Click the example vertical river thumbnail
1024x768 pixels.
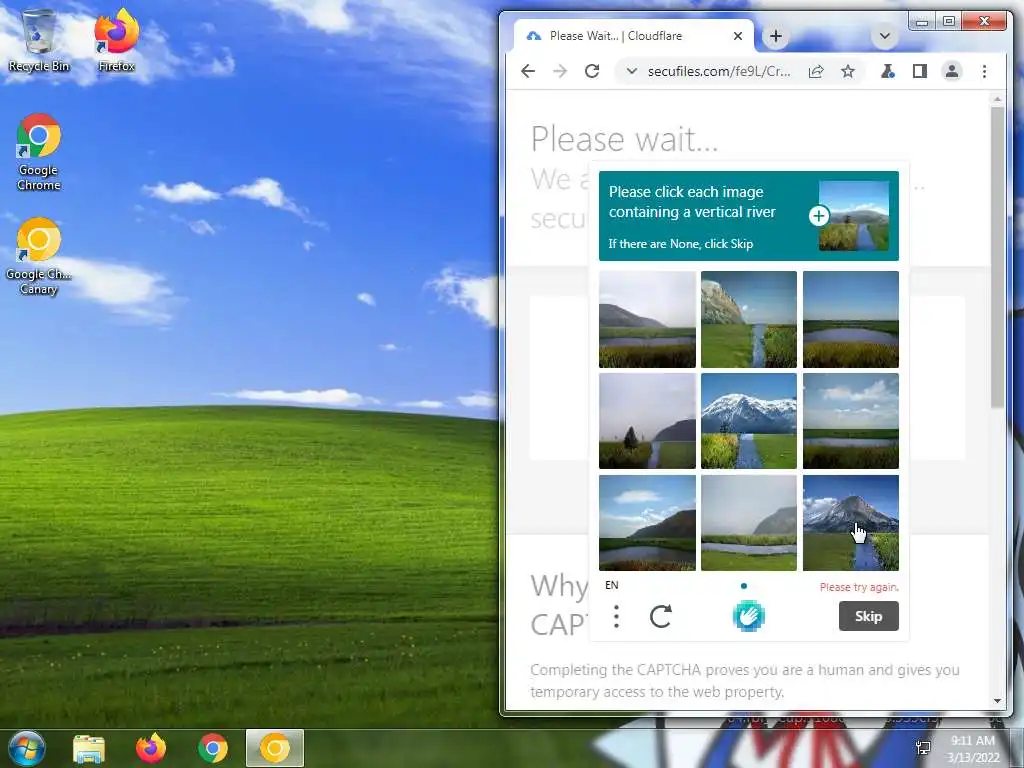[854, 216]
